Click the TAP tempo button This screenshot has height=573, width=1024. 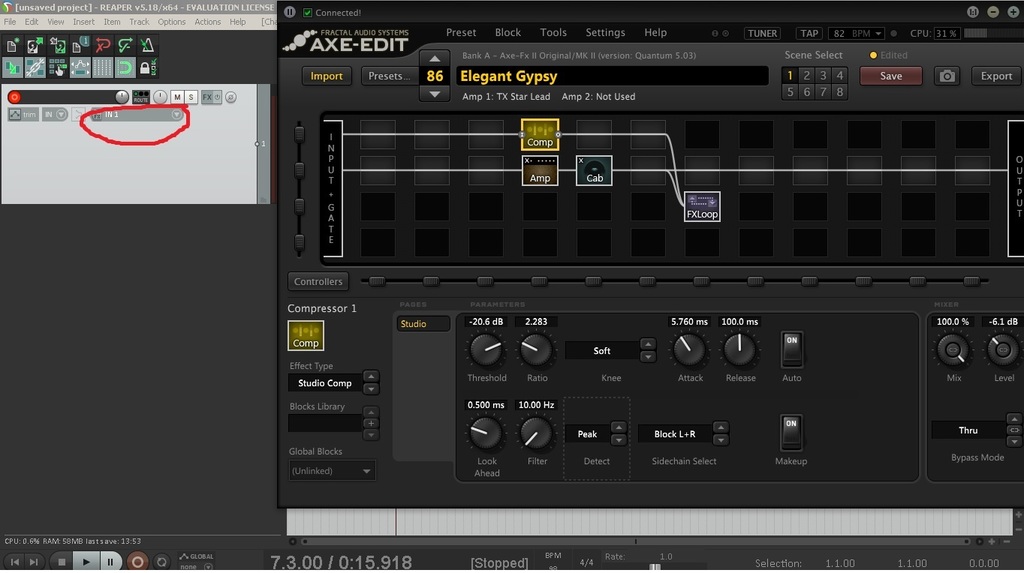click(x=809, y=33)
